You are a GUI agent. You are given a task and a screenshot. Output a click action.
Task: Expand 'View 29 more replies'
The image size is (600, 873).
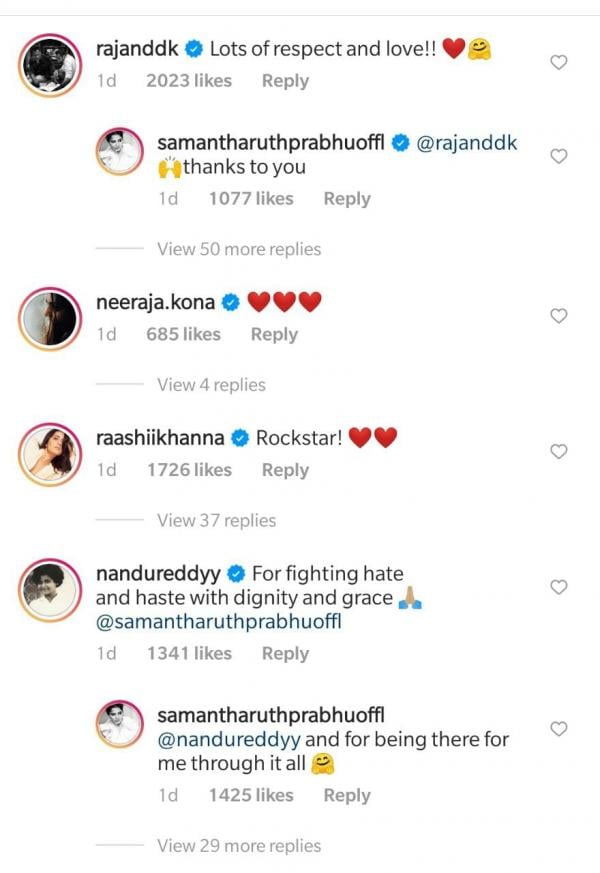click(x=239, y=846)
